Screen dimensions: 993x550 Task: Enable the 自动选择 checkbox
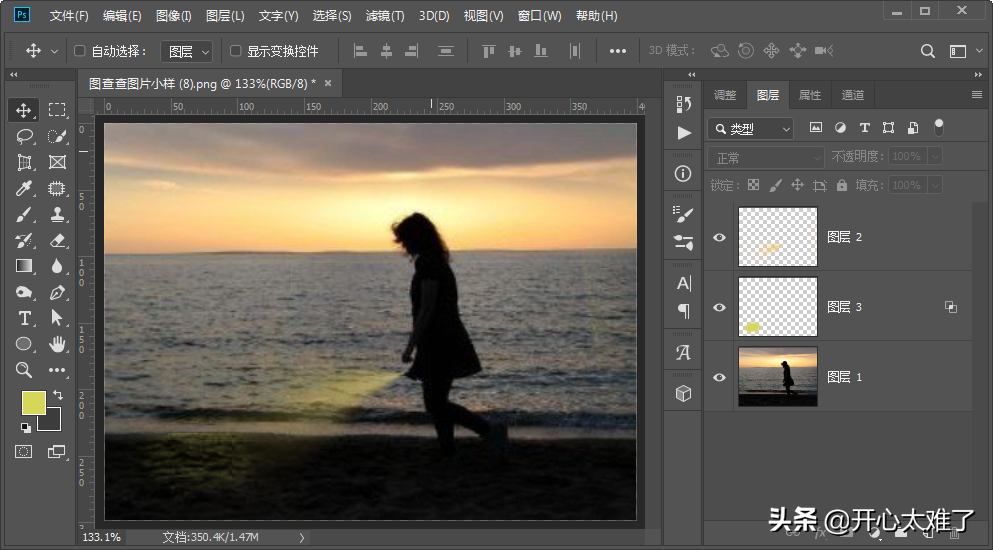(80, 51)
